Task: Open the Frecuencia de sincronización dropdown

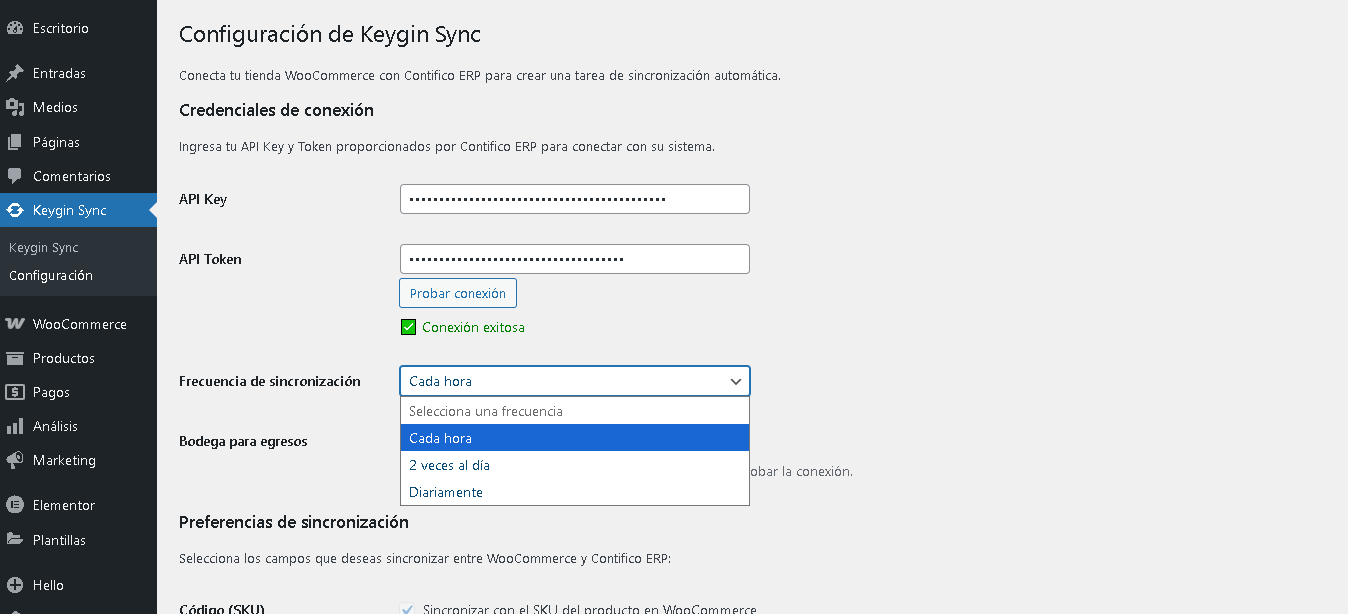Action: click(x=574, y=381)
